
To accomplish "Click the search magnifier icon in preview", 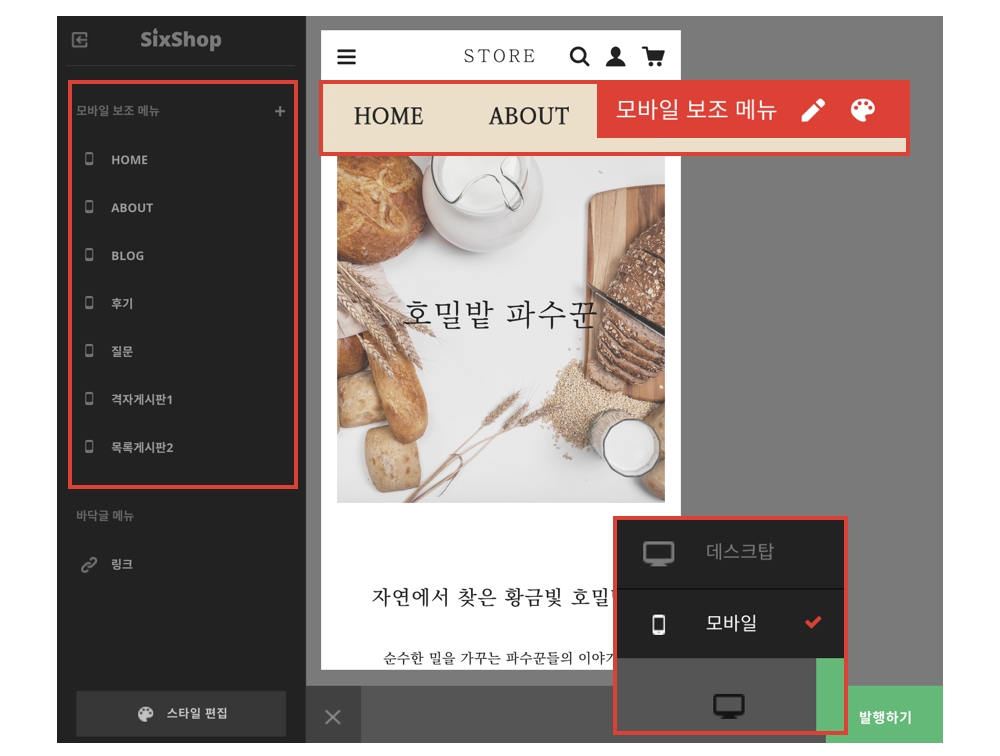I will pyautogui.click(x=579, y=57).
